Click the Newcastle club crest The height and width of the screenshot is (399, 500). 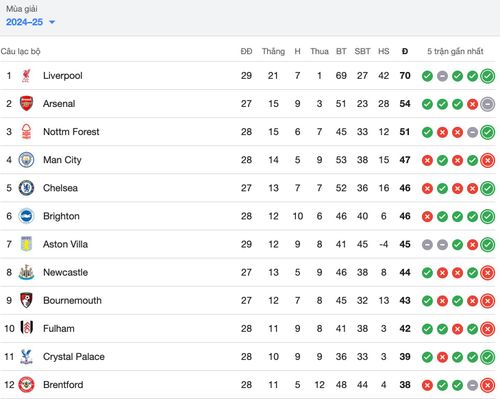point(26,272)
